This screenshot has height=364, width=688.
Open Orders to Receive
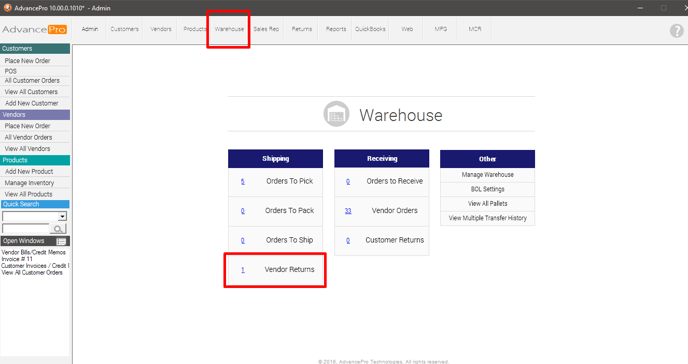(394, 181)
